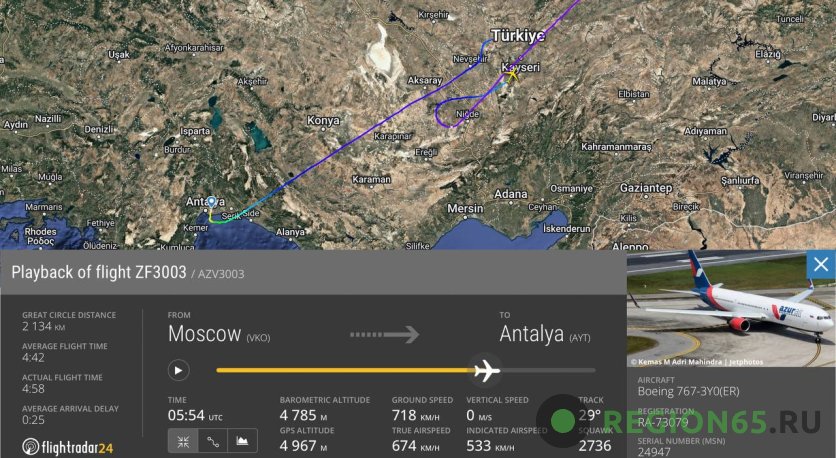Close the flight playback panel
Viewport: 836px width, 458px height.
(x=821, y=264)
